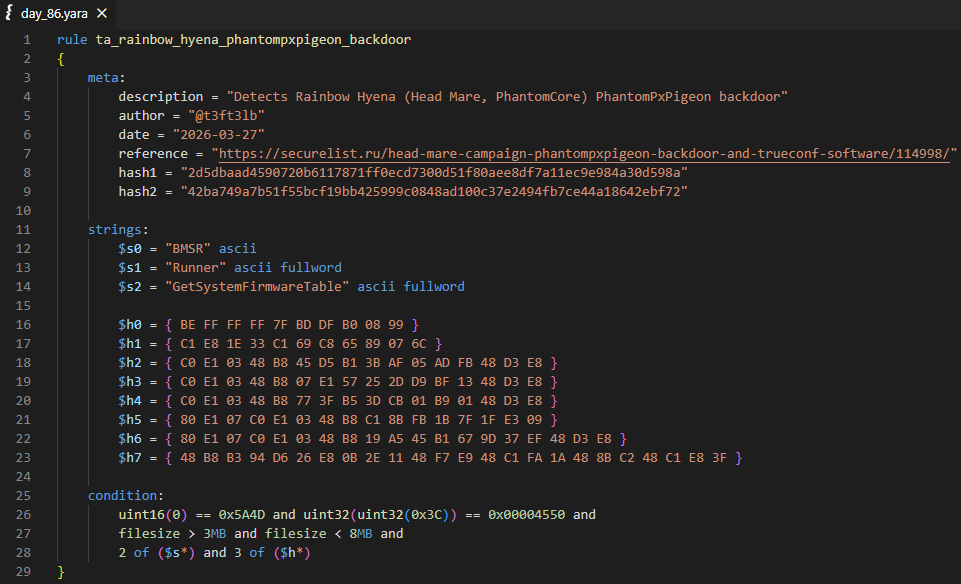
Task: Click the YARA file icon in tab
Action: (x=9, y=13)
